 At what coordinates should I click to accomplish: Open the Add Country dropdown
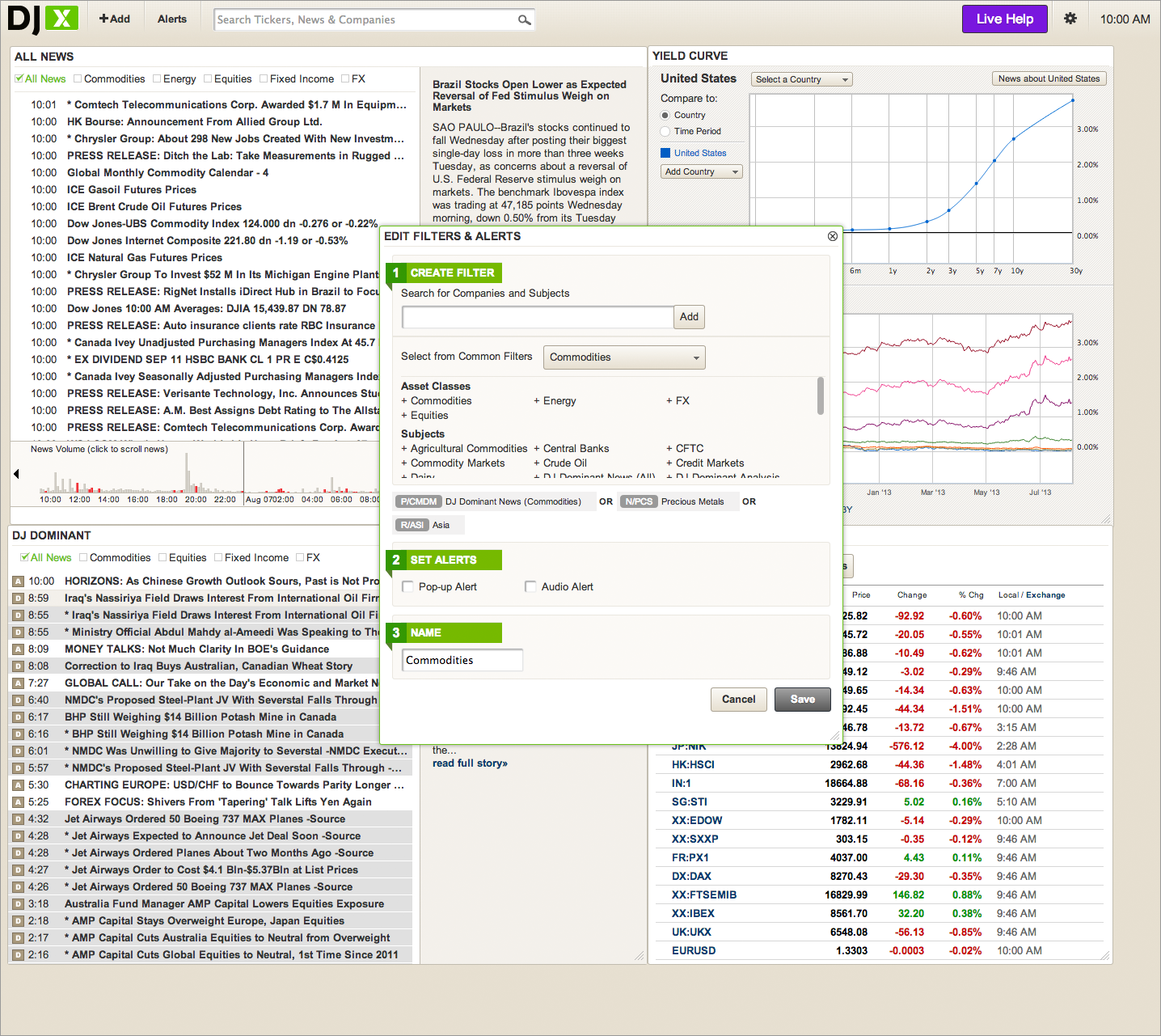click(x=702, y=171)
